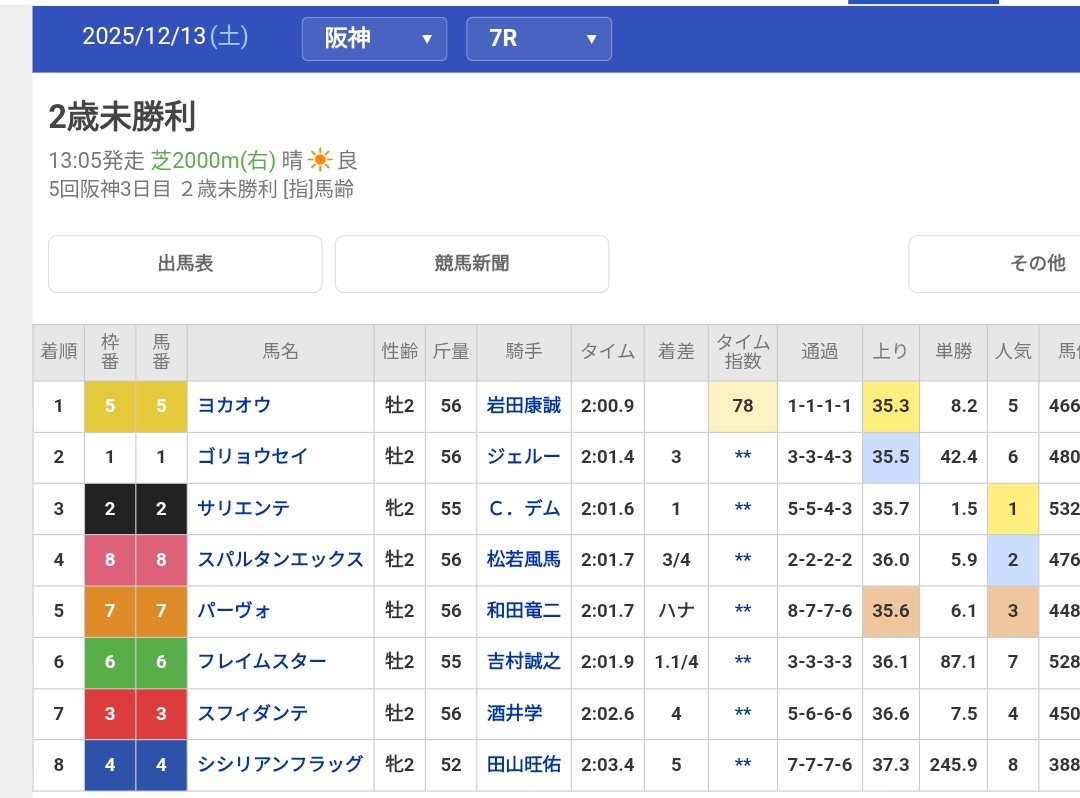Click the 出馬表 button
The height and width of the screenshot is (798, 1080).
(x=185, y=264)
